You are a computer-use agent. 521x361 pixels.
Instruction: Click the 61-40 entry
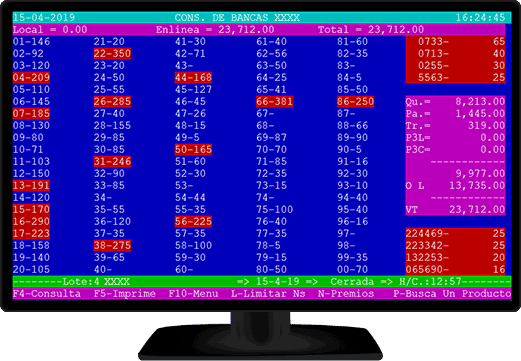(x=271, y=42)
